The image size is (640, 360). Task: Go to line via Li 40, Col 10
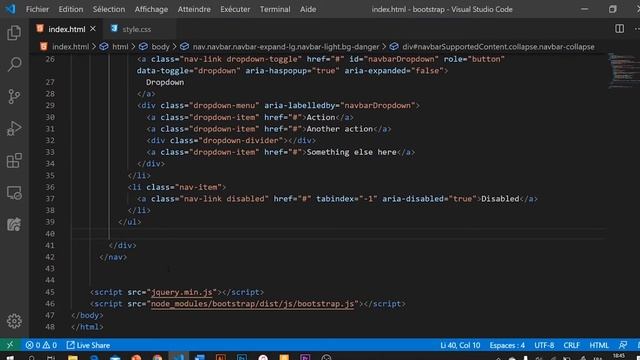pos(460,345)
